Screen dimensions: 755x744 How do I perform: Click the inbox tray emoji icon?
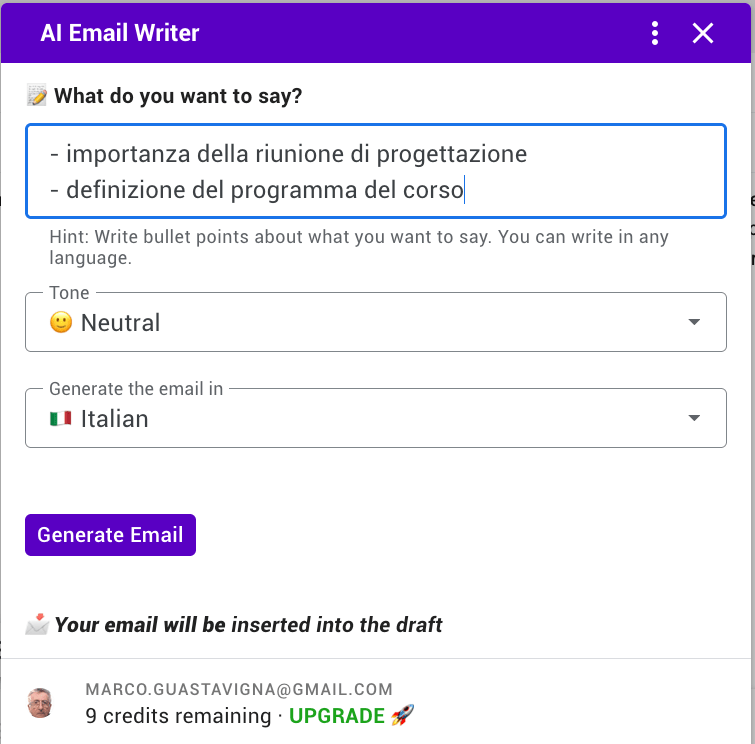(37, 625)
